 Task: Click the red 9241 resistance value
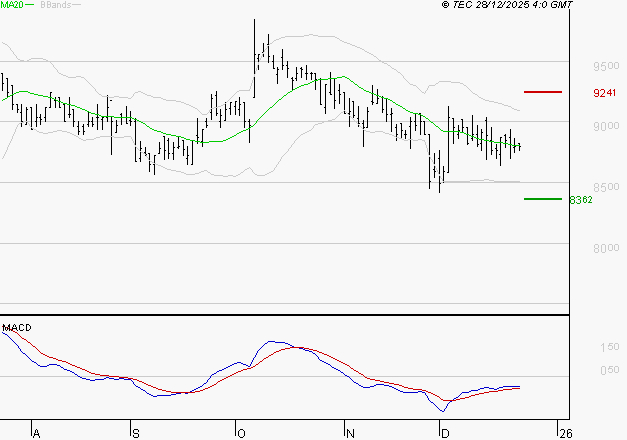coord(605,93)
